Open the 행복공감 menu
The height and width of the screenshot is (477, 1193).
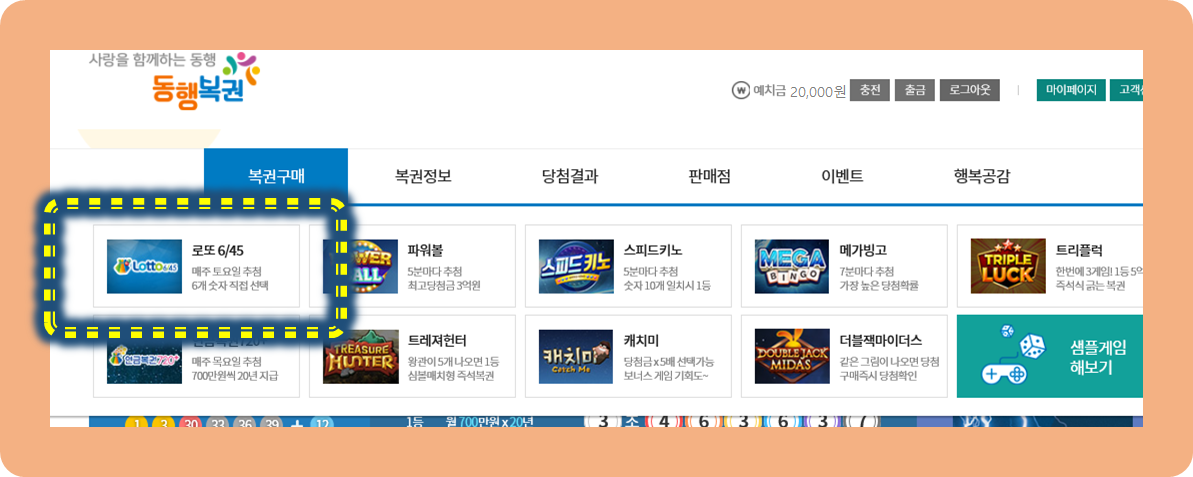click(982, 176)
